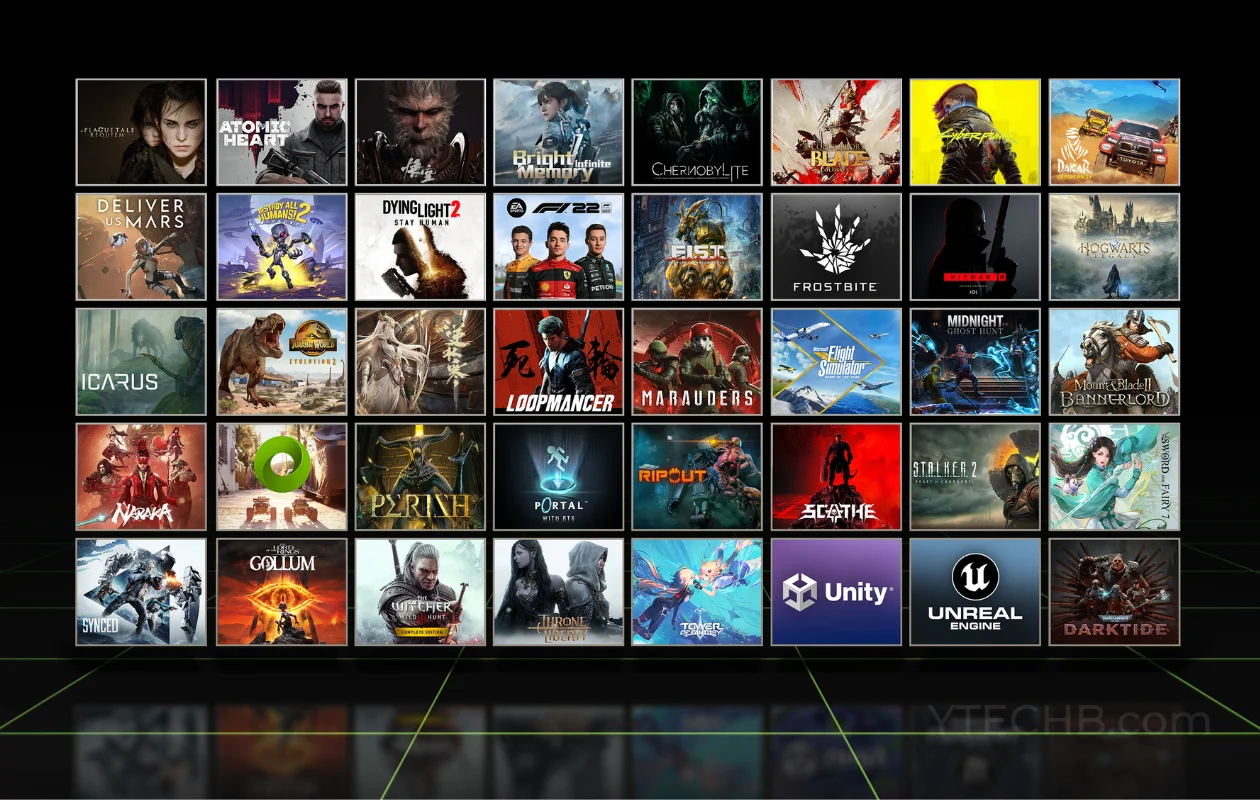Select the Conqueror's Blade thumbnail

836,132
